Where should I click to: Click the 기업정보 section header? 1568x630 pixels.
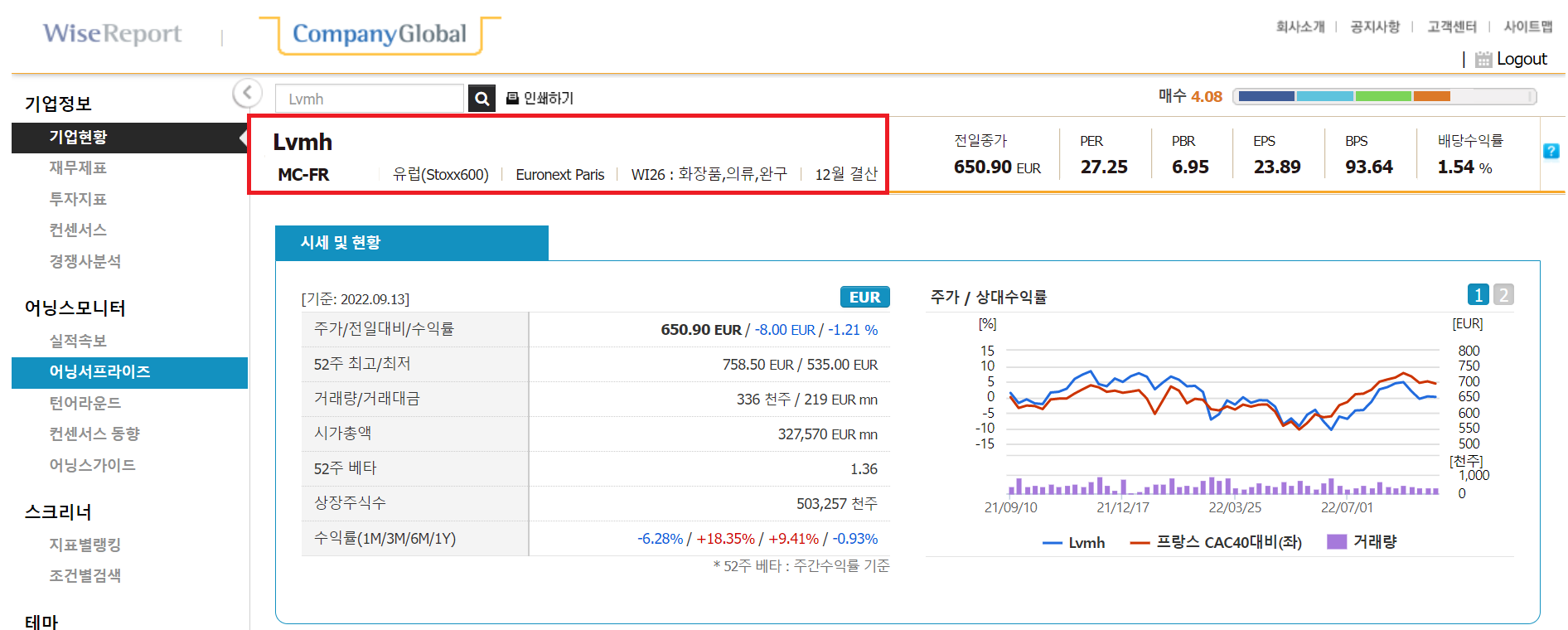[58, 104]
